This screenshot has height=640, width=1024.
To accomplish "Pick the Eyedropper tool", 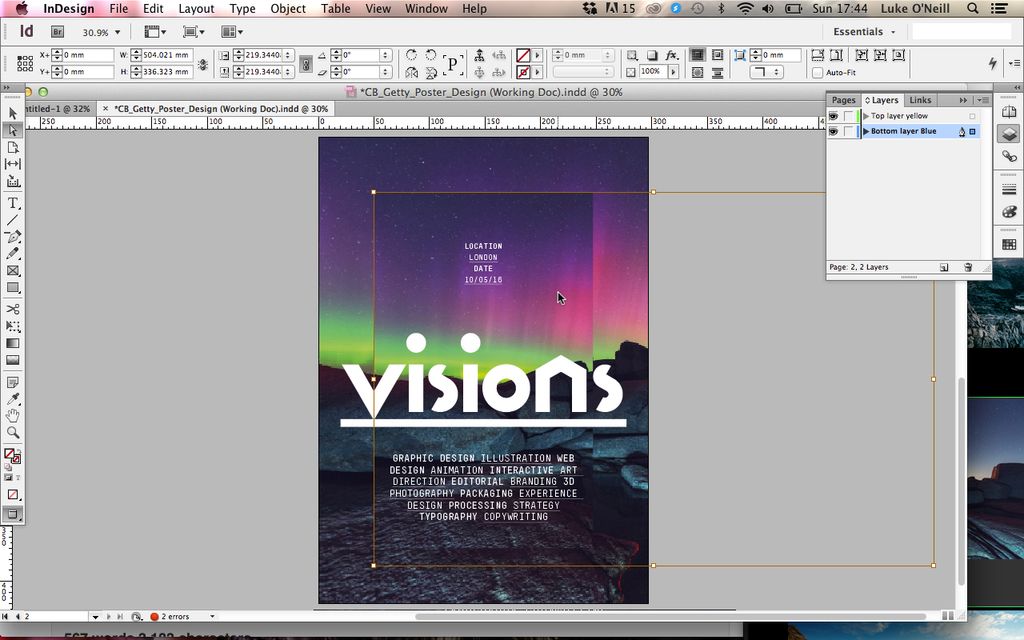I will coord(13,397).
